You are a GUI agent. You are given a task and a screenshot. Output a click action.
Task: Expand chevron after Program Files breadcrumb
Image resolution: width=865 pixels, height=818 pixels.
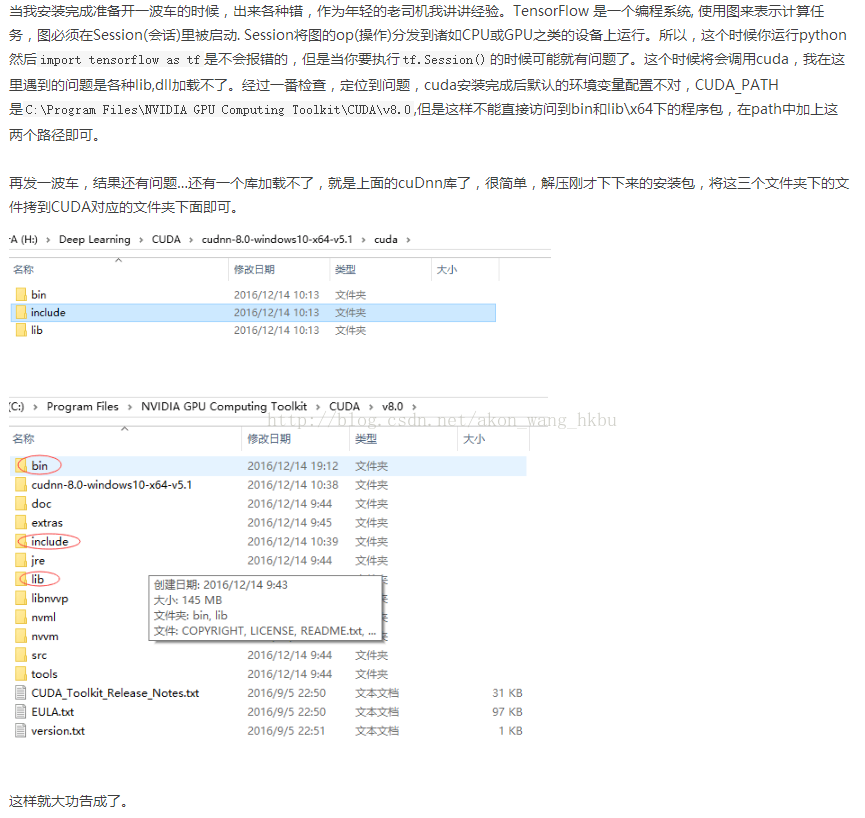pyautogui.click(x=130, y=407)
